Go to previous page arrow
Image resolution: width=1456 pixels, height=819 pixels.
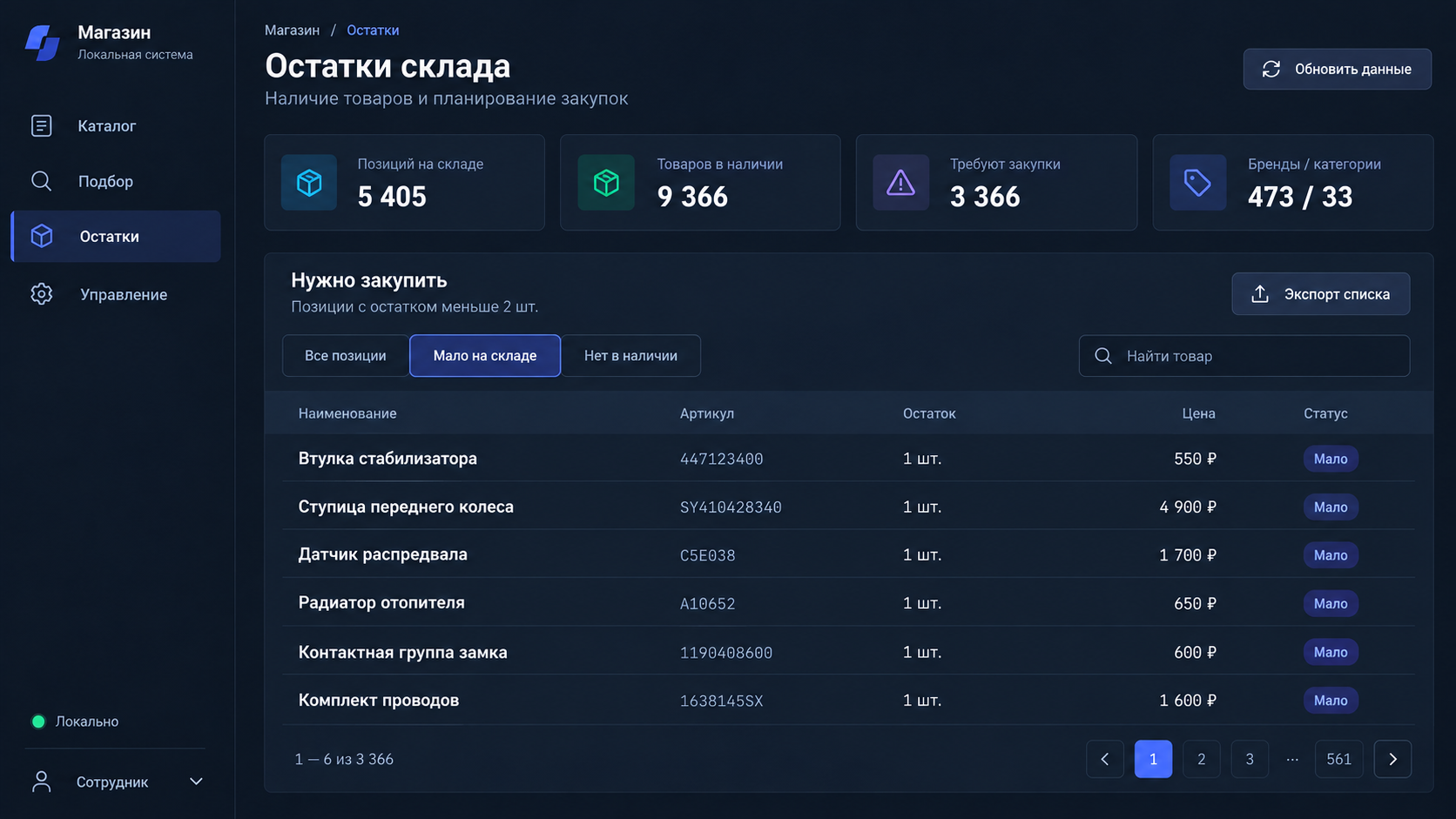click(1105, 759)
